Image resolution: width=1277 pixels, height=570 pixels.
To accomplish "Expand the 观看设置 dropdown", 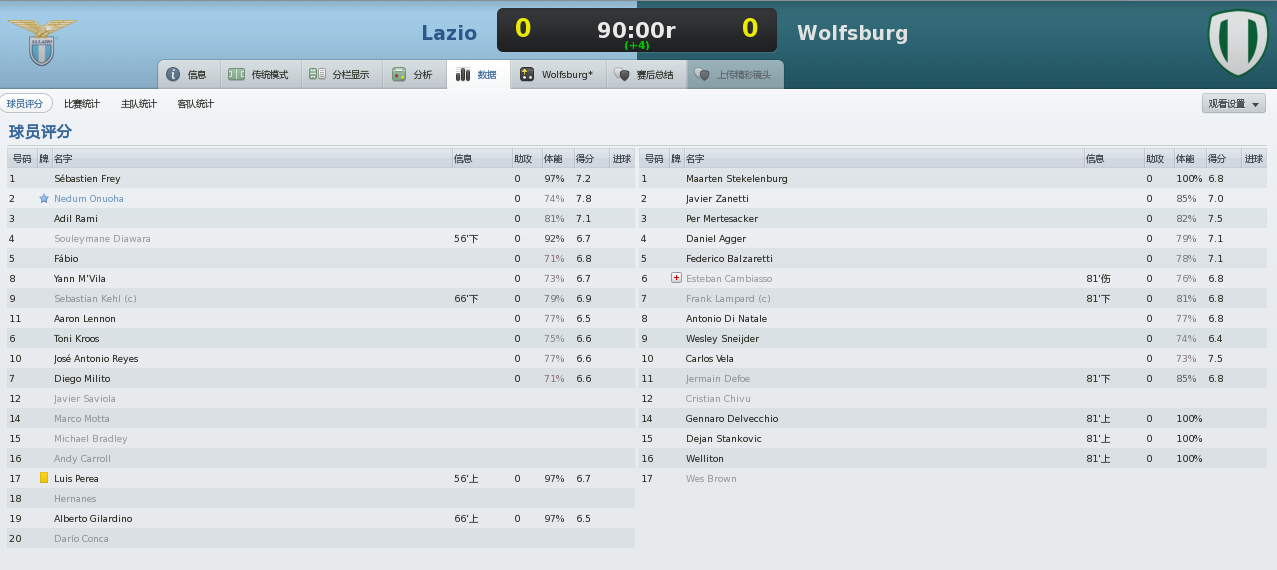I will tap(1234, 104).
